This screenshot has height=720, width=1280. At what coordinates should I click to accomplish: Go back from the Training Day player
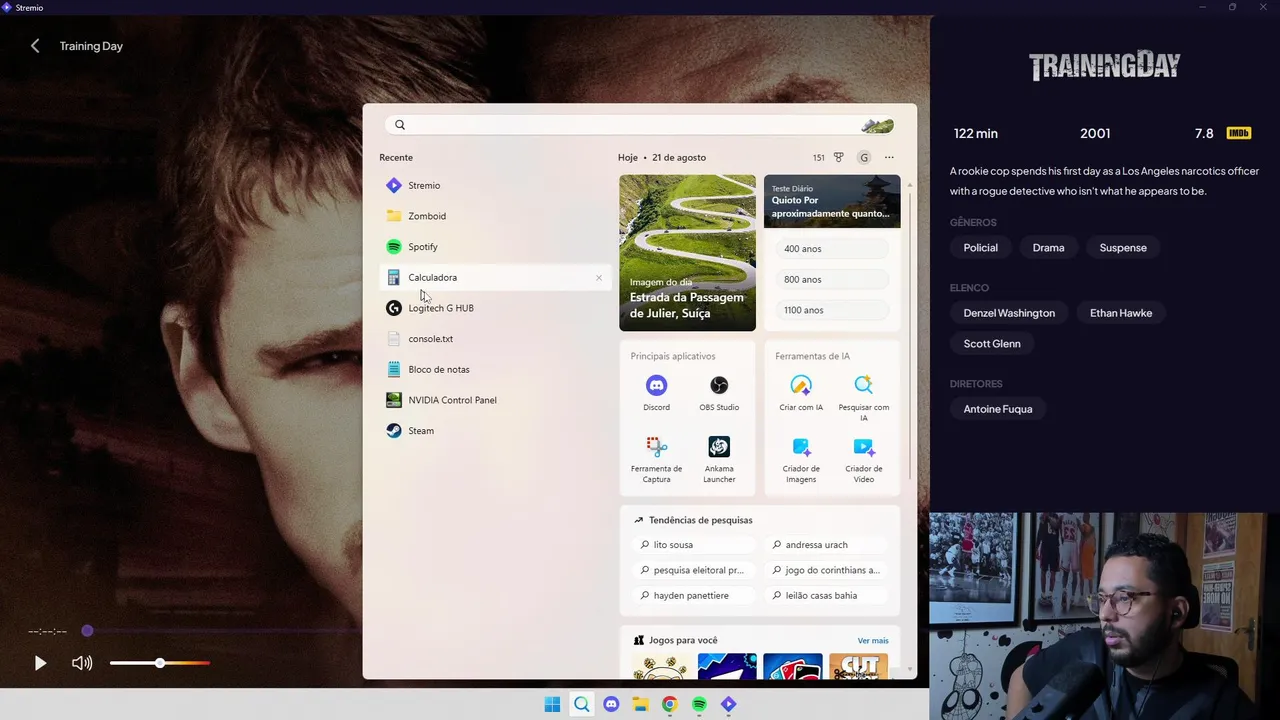point(35,46)
